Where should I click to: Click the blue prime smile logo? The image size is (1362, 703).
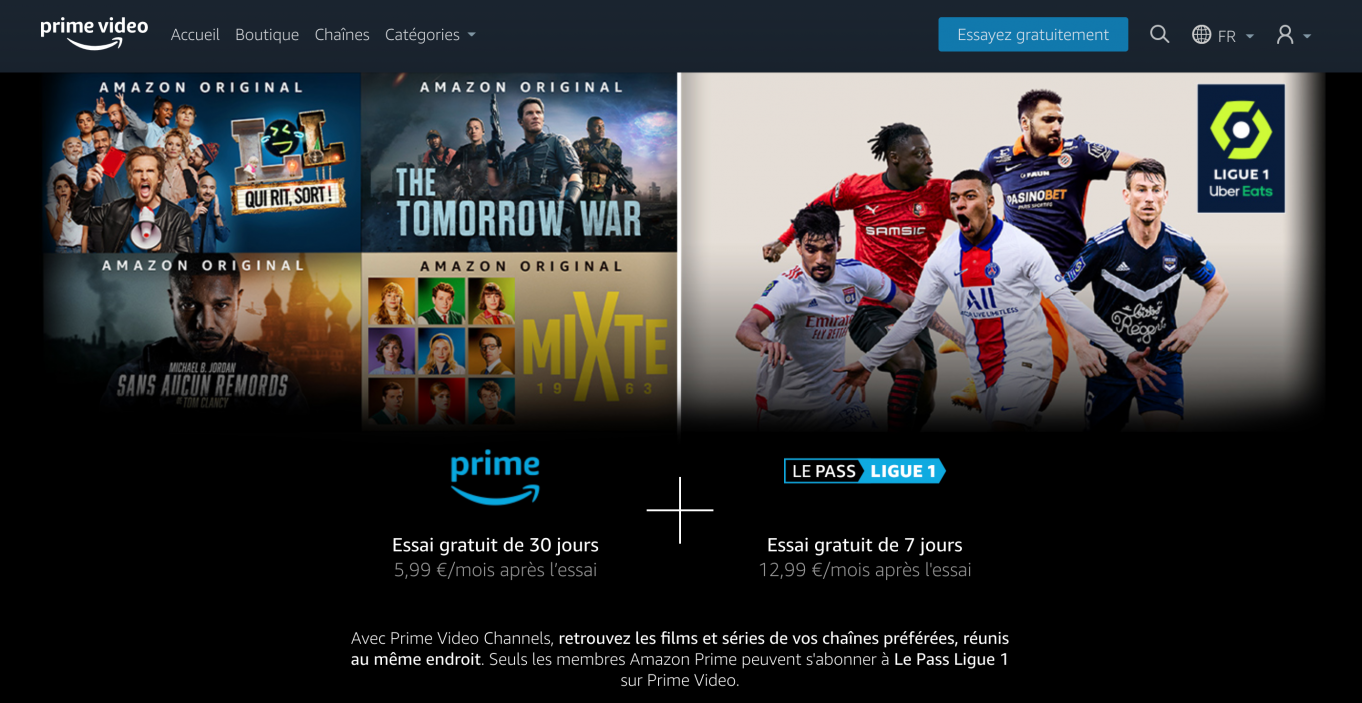point(495,477)
